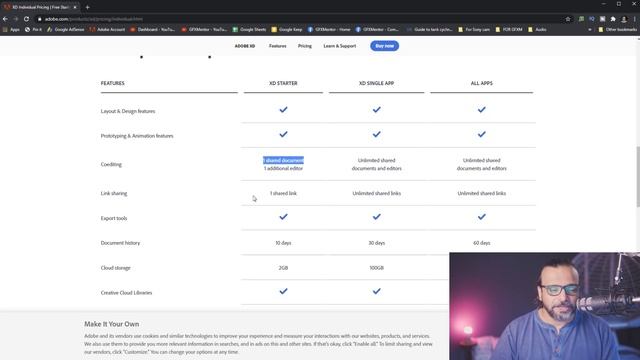Reload the Adobe pricing page
This screenshot has height=360, width=640.
click(27, 19)
